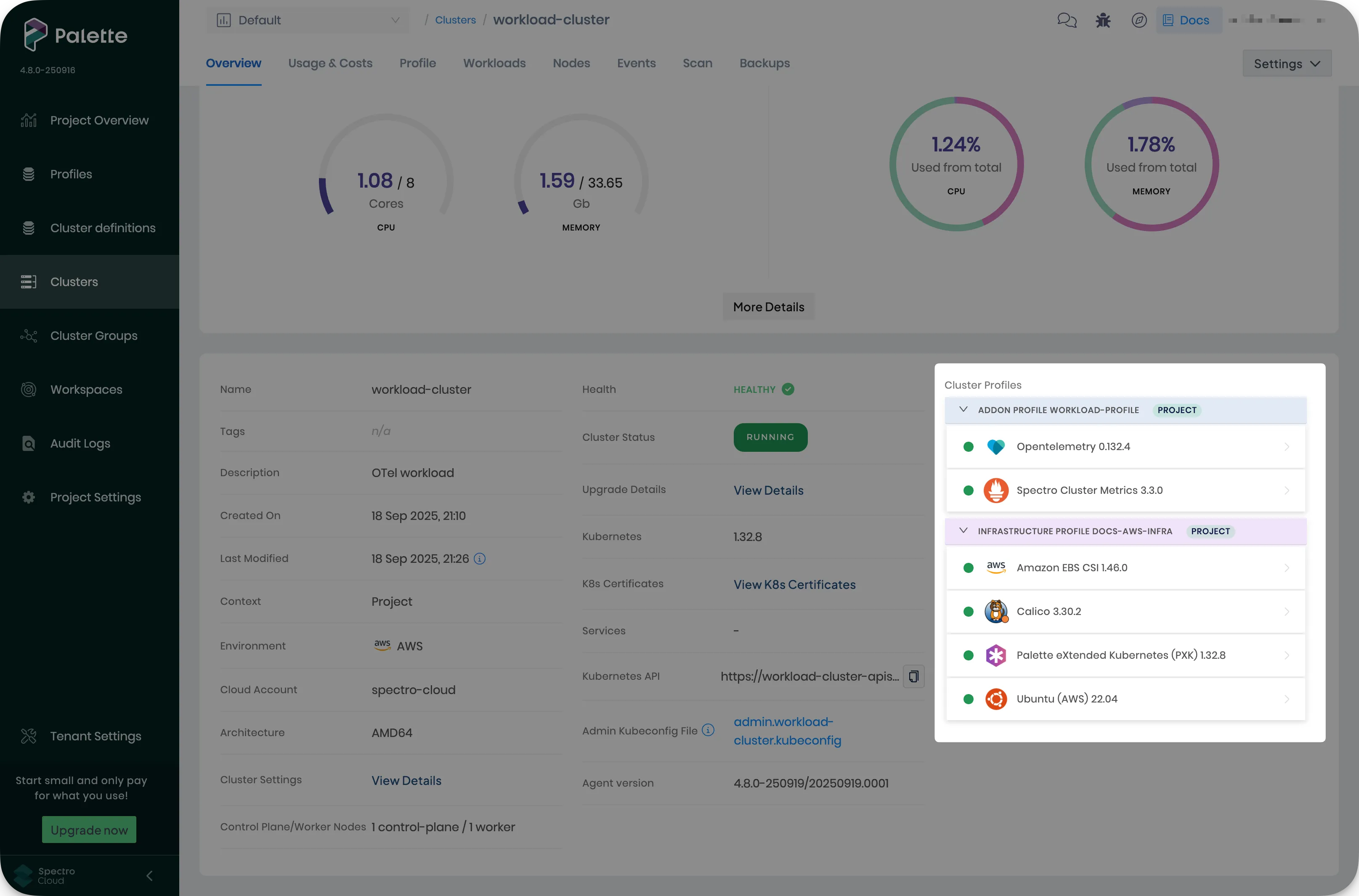
Task: Collapse the ADDON PROFILE WORKLOAD-PROFILE section
Action: pyautogui.click(x=964, y=410)
